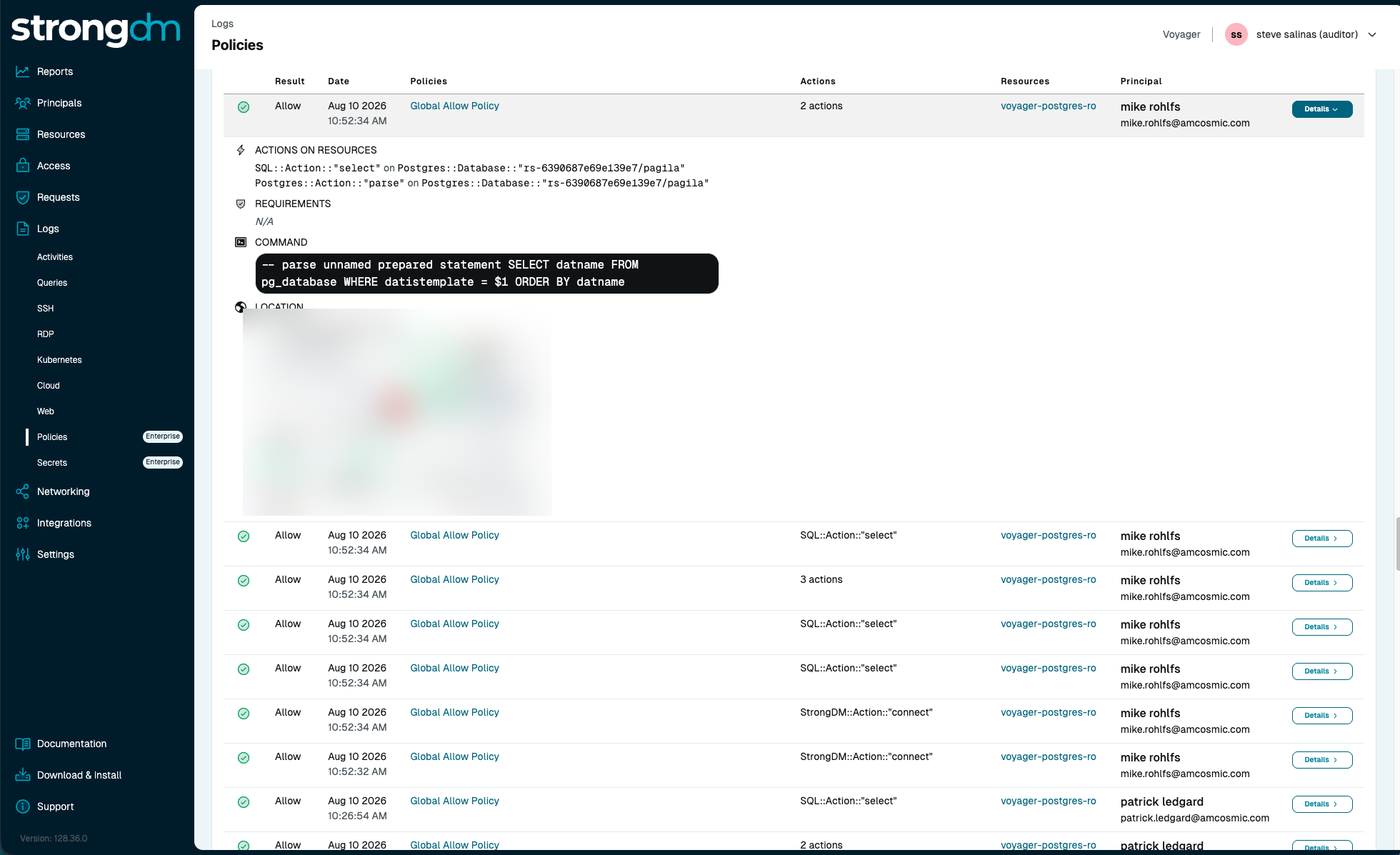Click the Integrations grid icon
Image resolution: width=1400 pixels, height=855 pixels.
point(23,523)
